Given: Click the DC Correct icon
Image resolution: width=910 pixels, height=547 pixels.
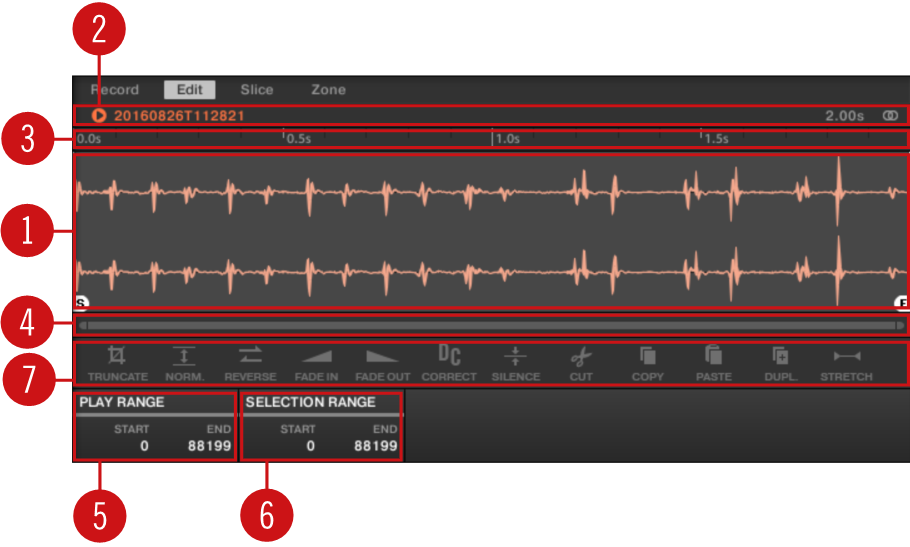Looking at the screenshot, I should click(449, 355).
